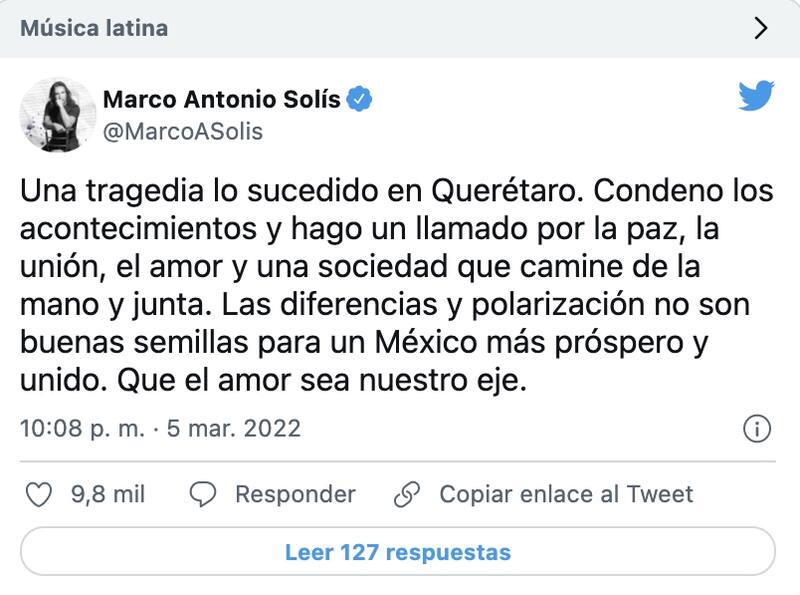The height and width of the screenshot is (595, 800).
Task: Open the tweet info icon
Action: [x=757, y=429]
